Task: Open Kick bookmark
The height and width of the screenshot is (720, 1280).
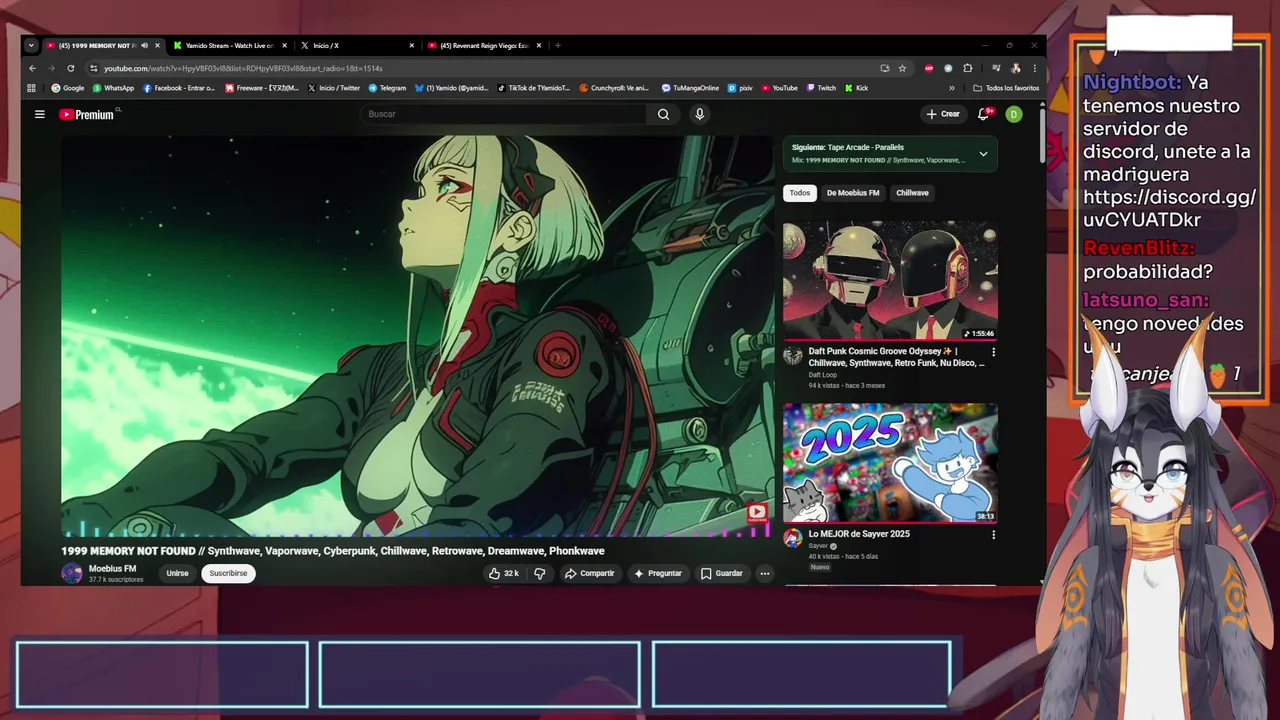Action: click(x=856, y=88)
